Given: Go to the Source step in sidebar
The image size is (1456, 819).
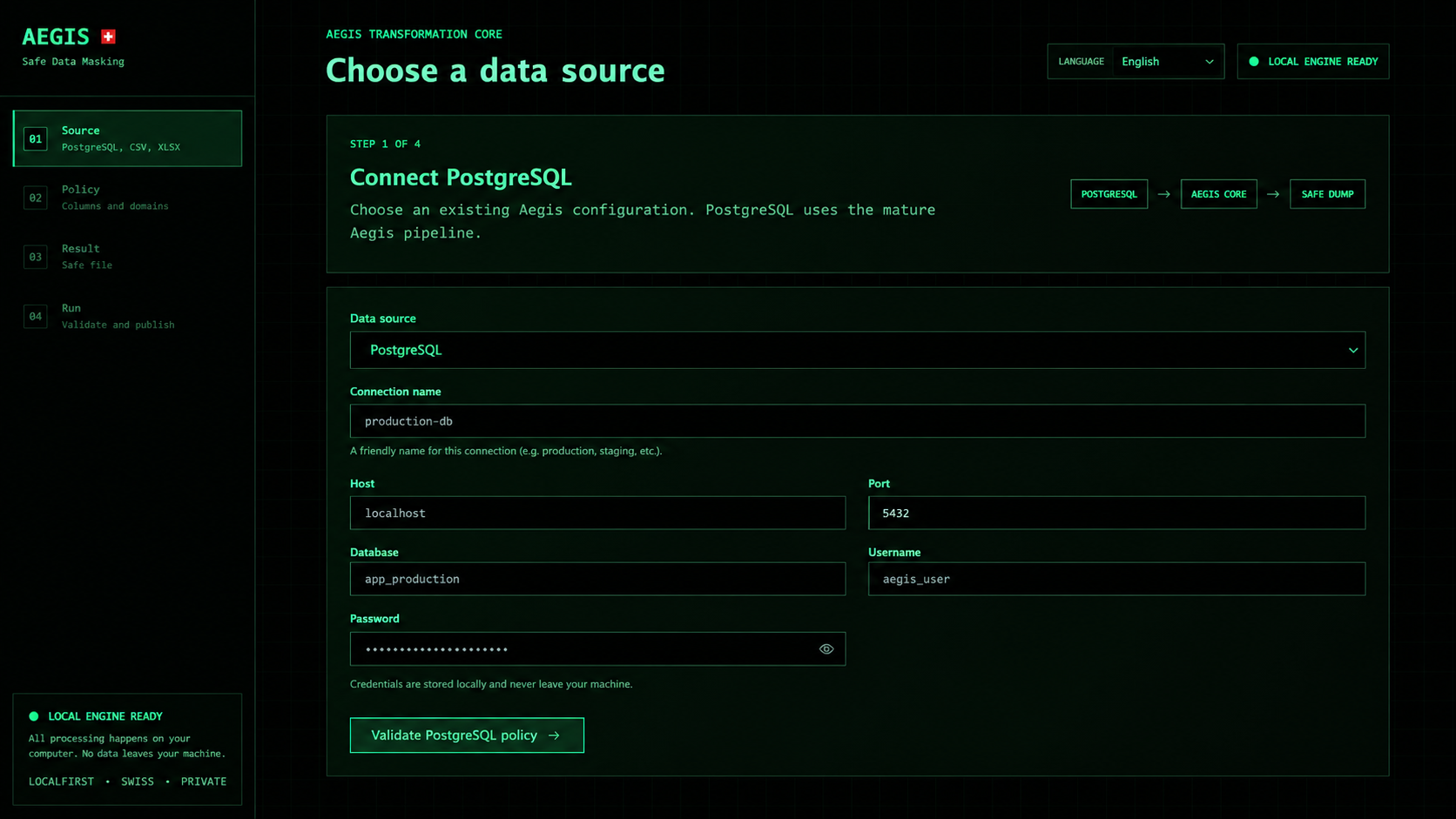Looking at the screenshot, I should [127, 138].
